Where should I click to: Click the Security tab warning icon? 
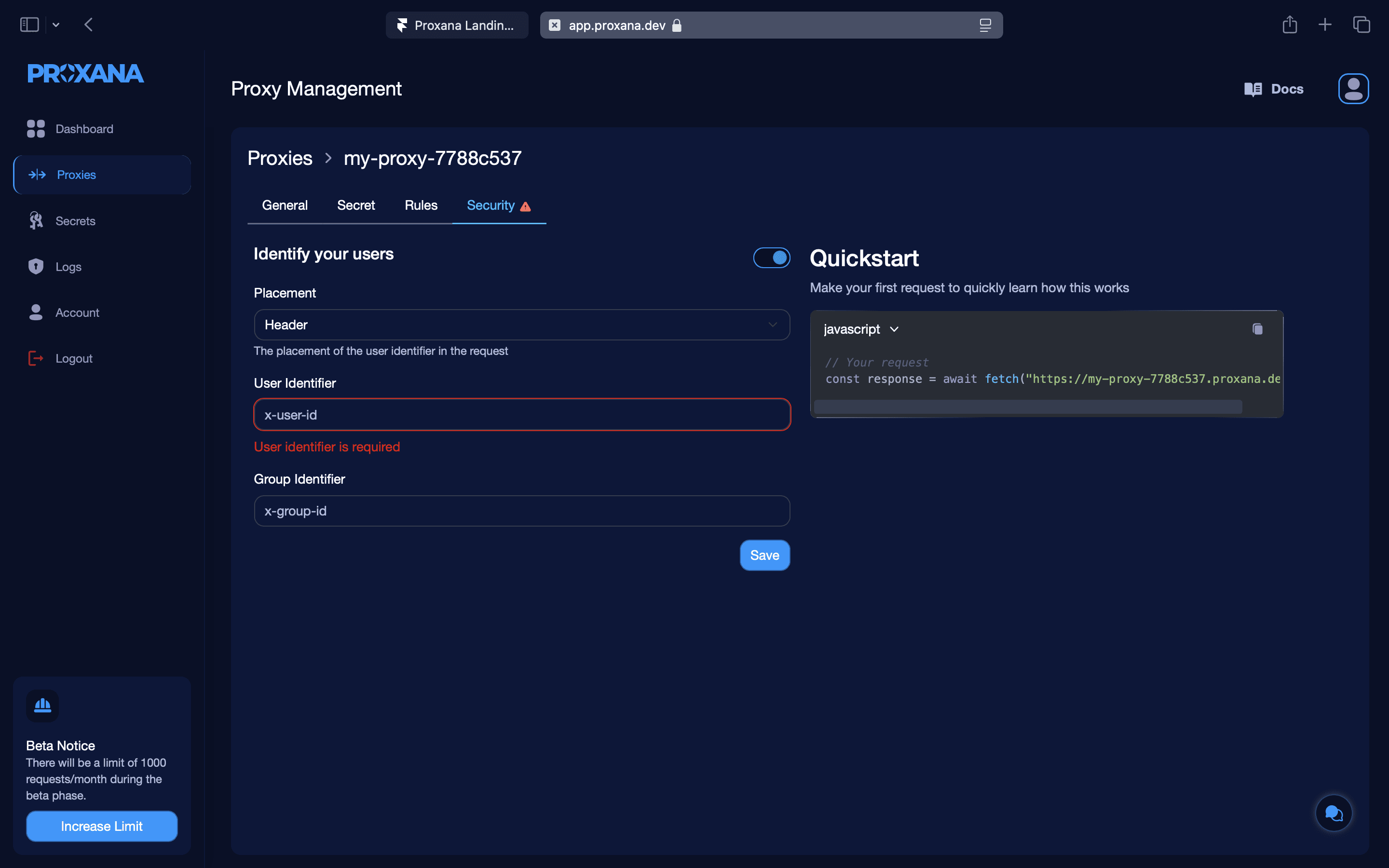525,206
